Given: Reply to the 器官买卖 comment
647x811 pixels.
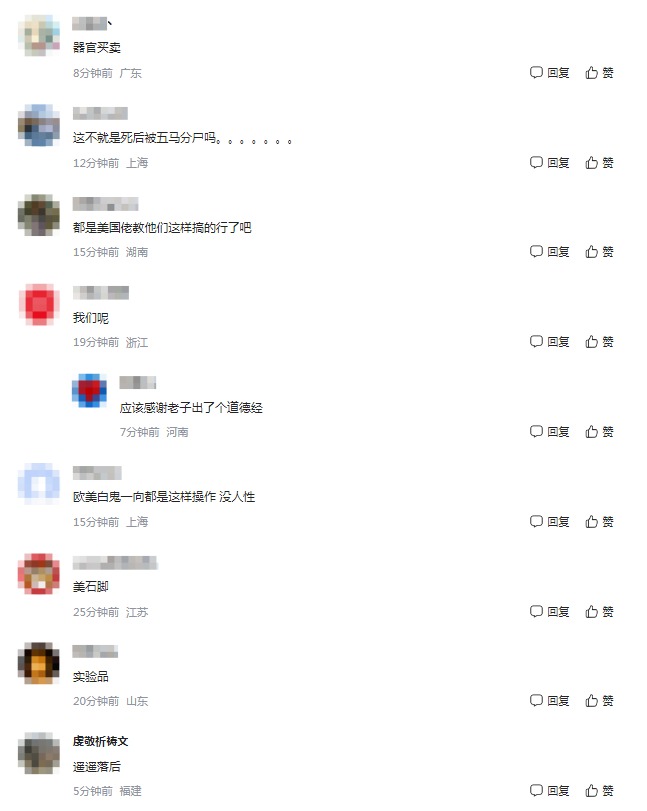Looking at the screenshot, I should pyautogui.click(x=549, y=72).
